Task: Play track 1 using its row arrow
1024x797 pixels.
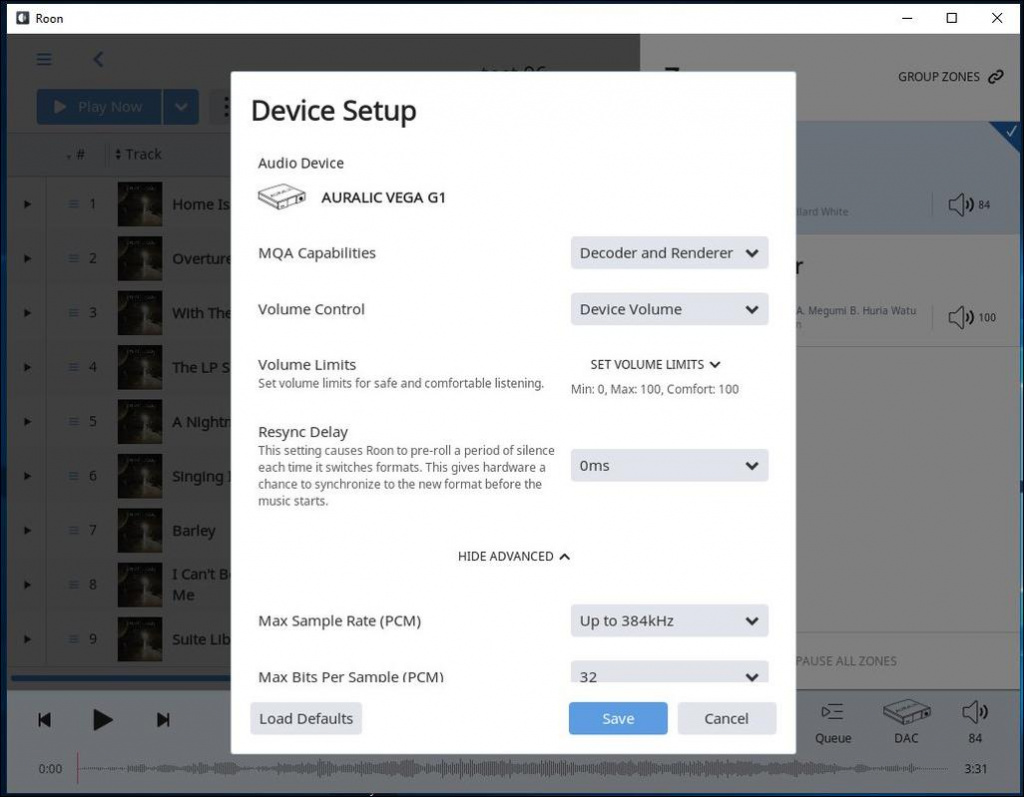Action: (x=27, y=204)
